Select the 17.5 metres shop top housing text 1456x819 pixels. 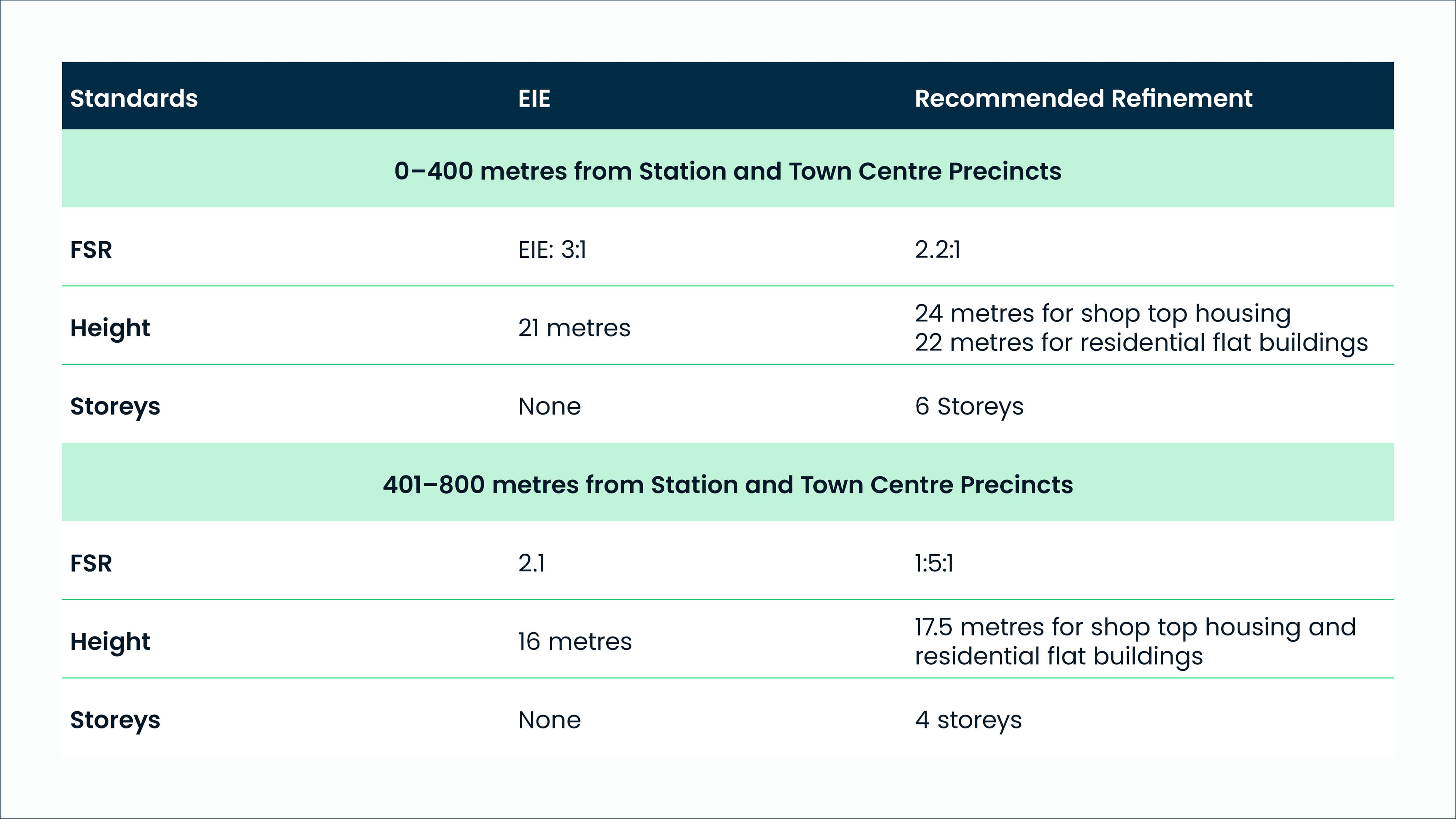[x=1135, y=627]
